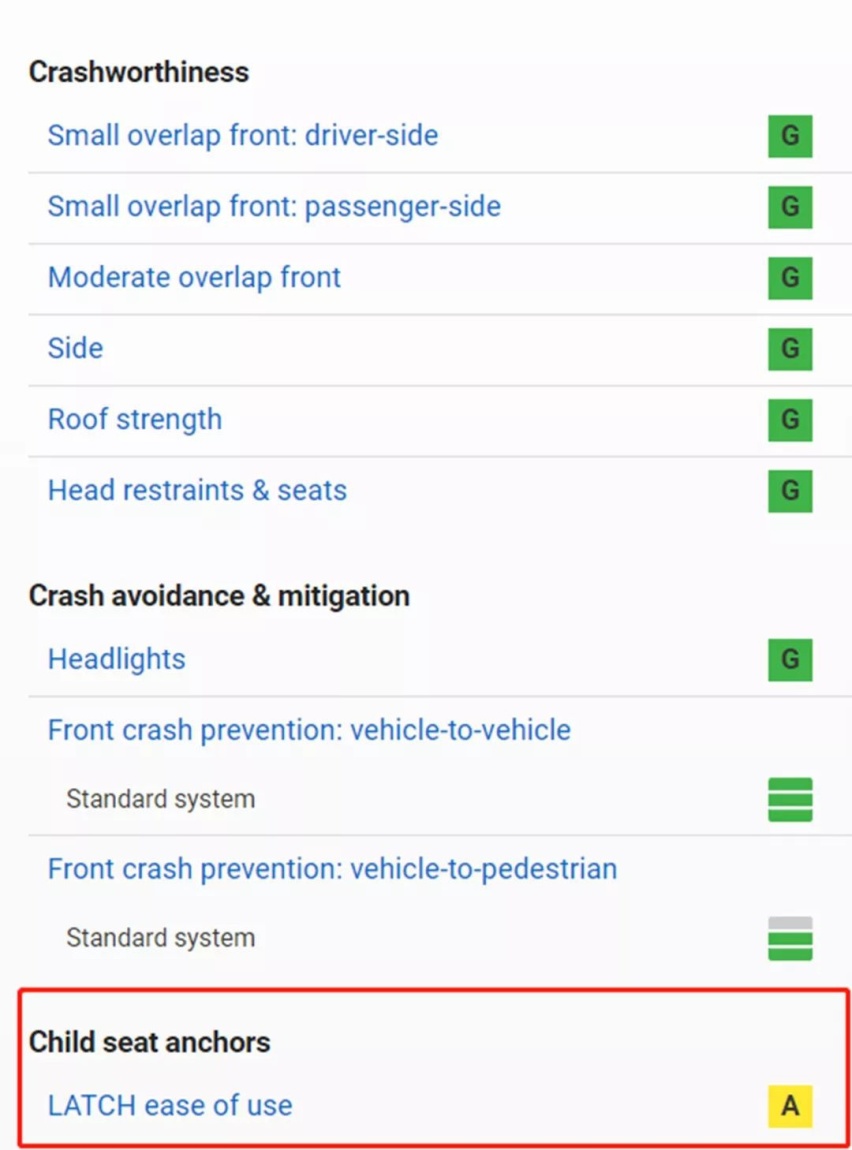The image size is (852, 1150).
Task: Open Small overlap front: driver-side link
Action: pyautogui.click(x=243, y=136)
